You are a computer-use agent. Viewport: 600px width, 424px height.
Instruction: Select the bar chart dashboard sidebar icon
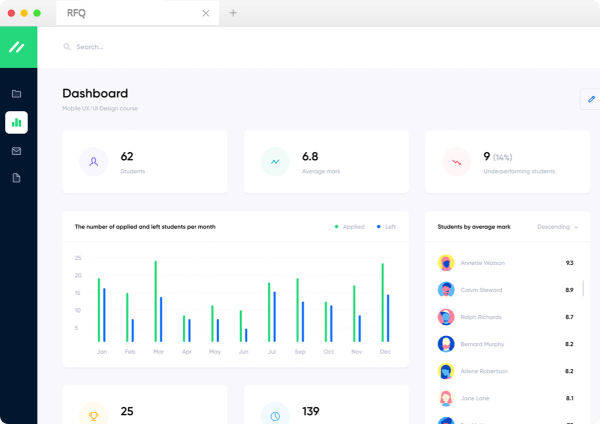pos(16,123)
